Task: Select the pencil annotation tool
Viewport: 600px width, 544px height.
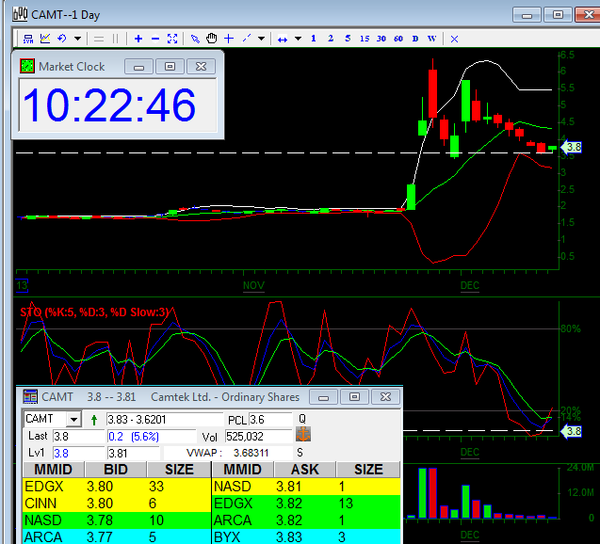Action: click(196, 38)
